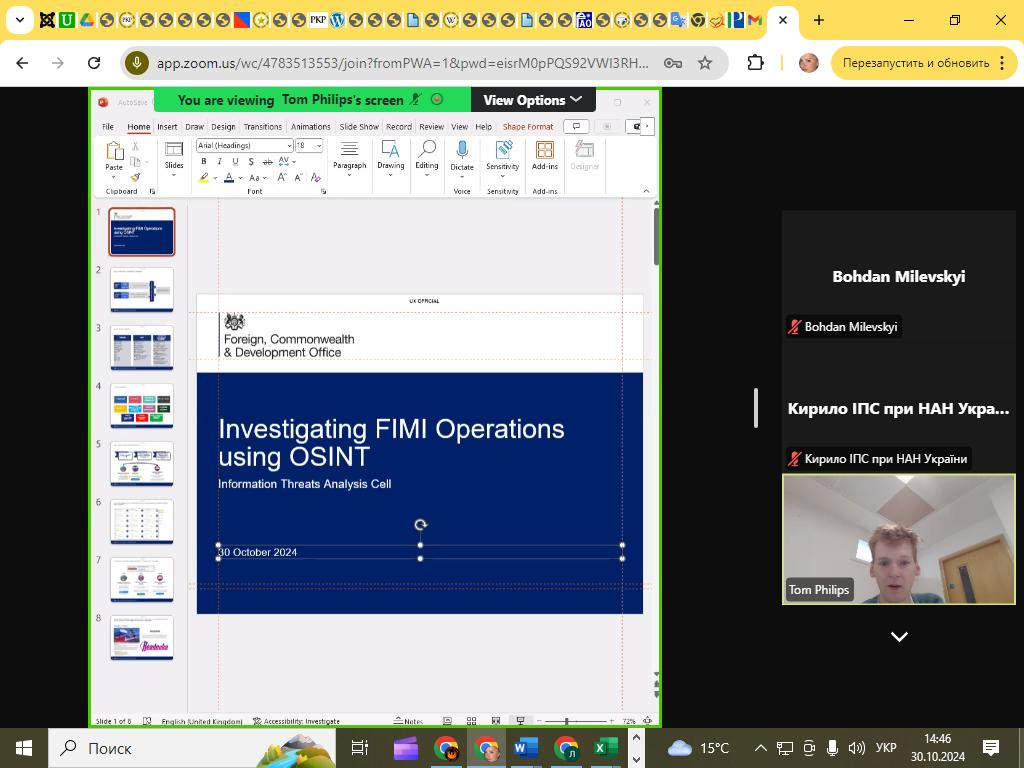Open the Slide Show ribbon tab
Image resolution: width=1024 pixels, height=768 pixels.
point(359,127)
